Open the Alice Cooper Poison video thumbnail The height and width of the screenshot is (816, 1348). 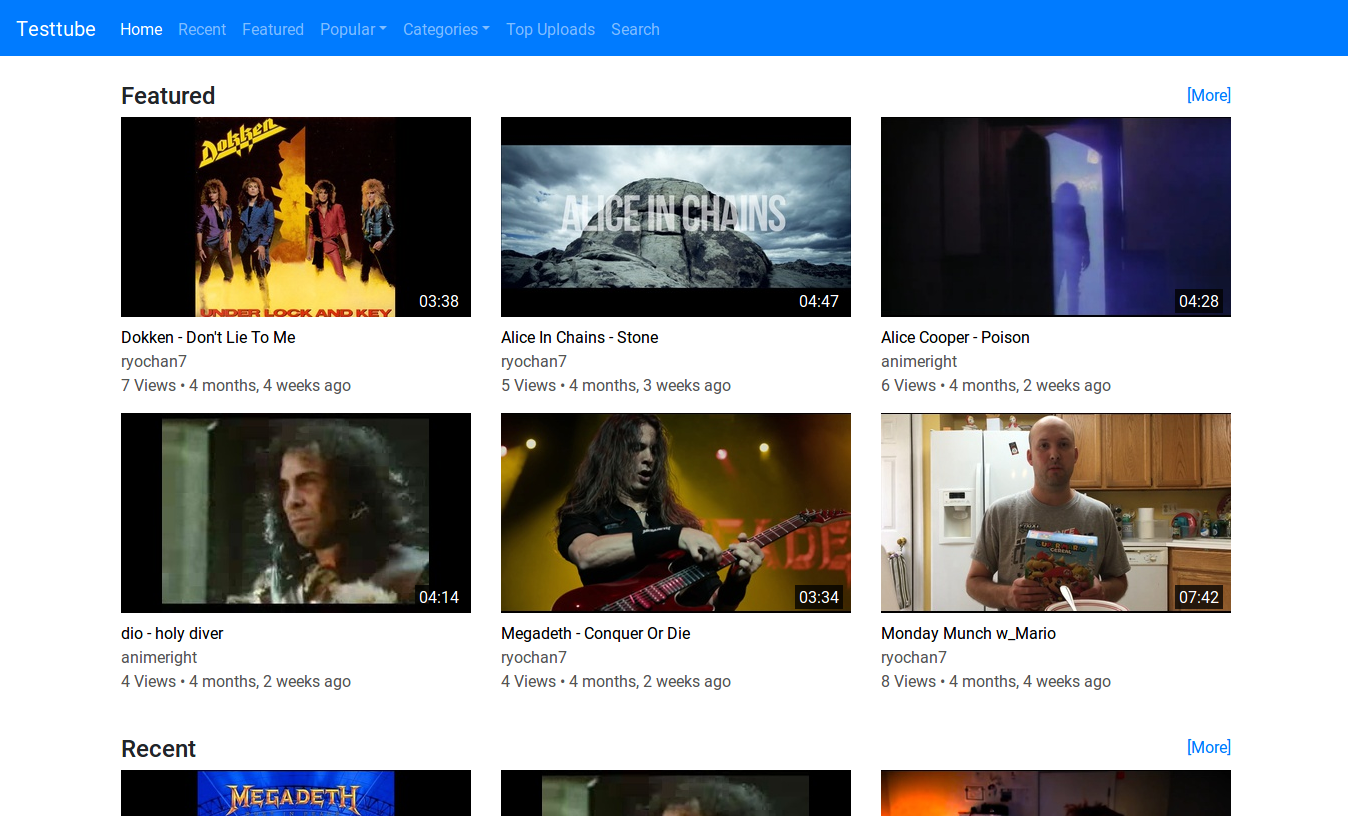coord(1056,217)
